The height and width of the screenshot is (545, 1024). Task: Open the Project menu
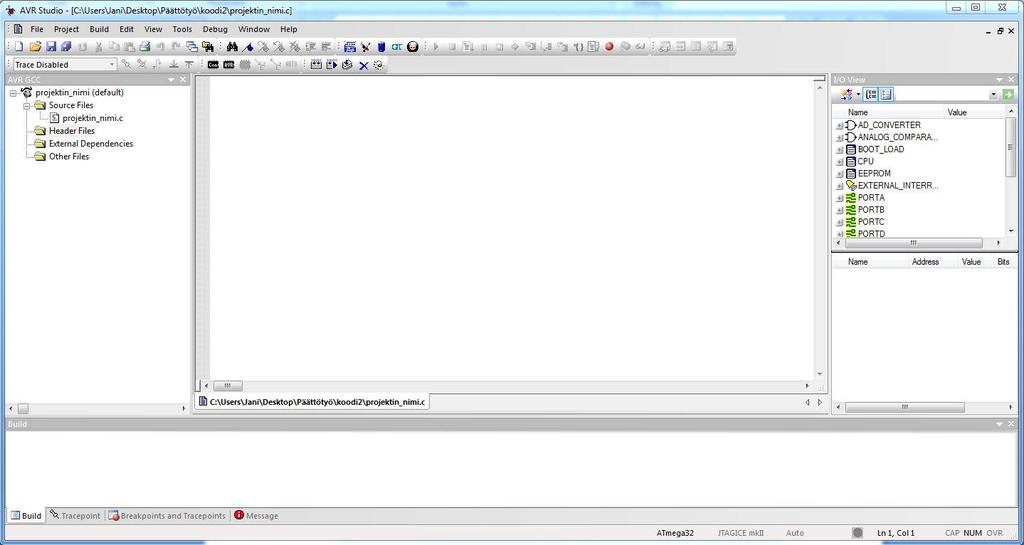pyautogui.click(x=66, y=29)
